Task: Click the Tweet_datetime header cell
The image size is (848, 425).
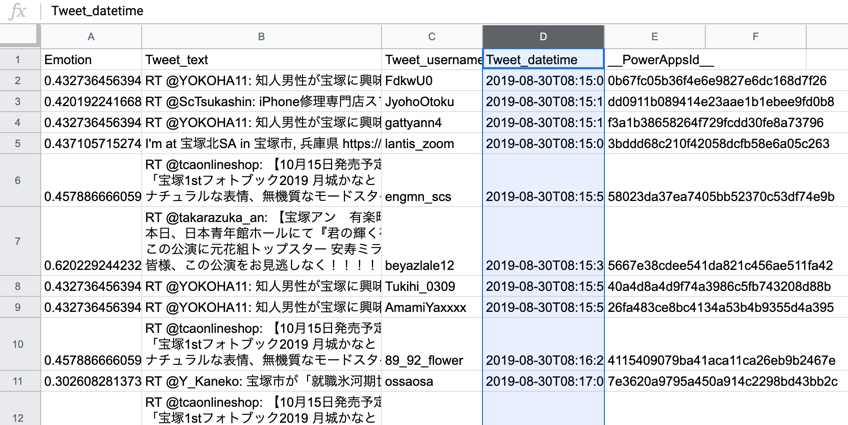Action: (x=544, y=59)
